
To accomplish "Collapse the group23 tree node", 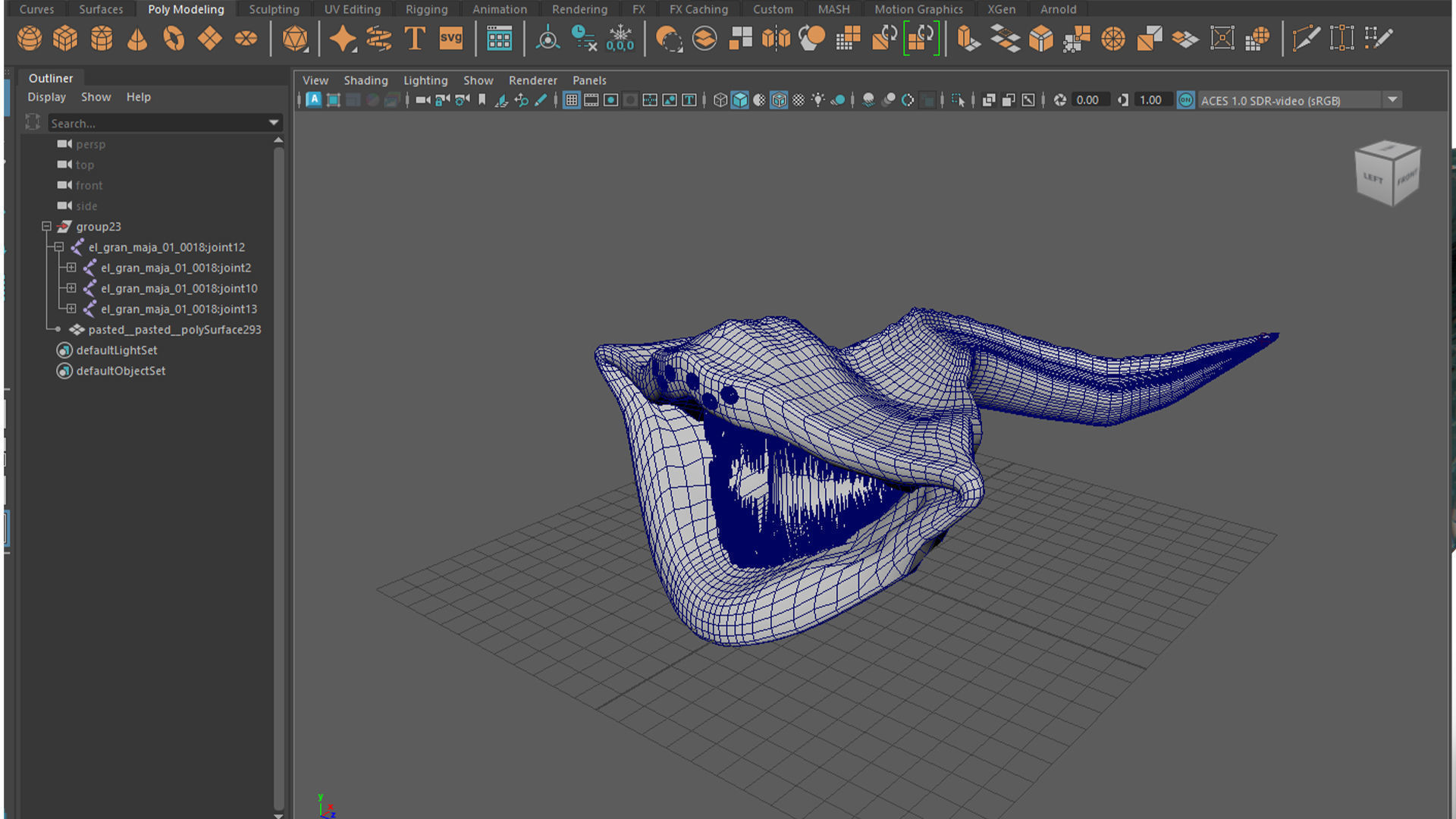I will coord(46,226).
